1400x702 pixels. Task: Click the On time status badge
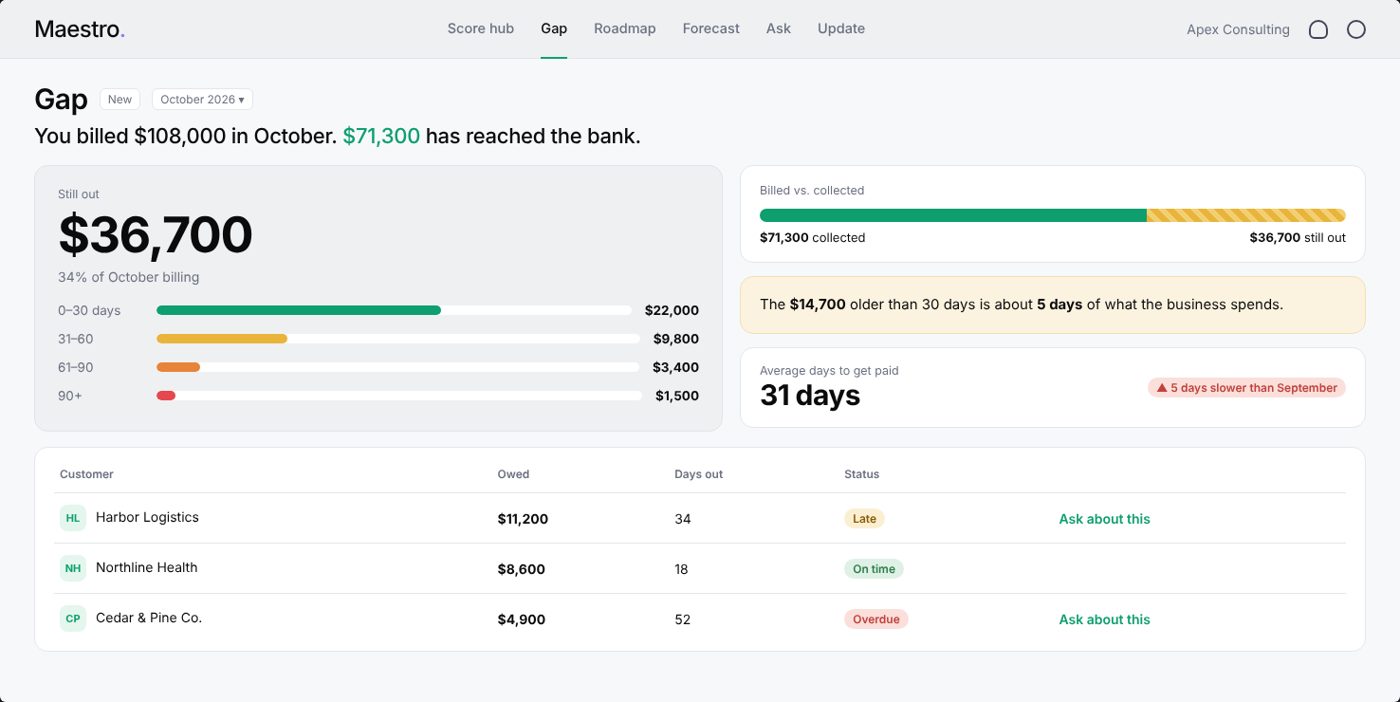pyautogui.click(x=873, y=569)
